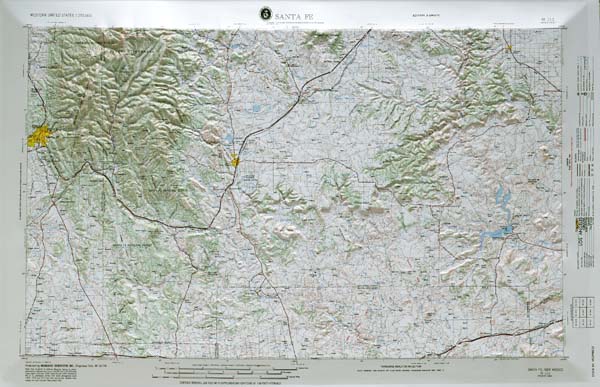Viewport: 600px width, 387px height.
Task: Select the SANTA FE map title text
Action: pos(295,16)
